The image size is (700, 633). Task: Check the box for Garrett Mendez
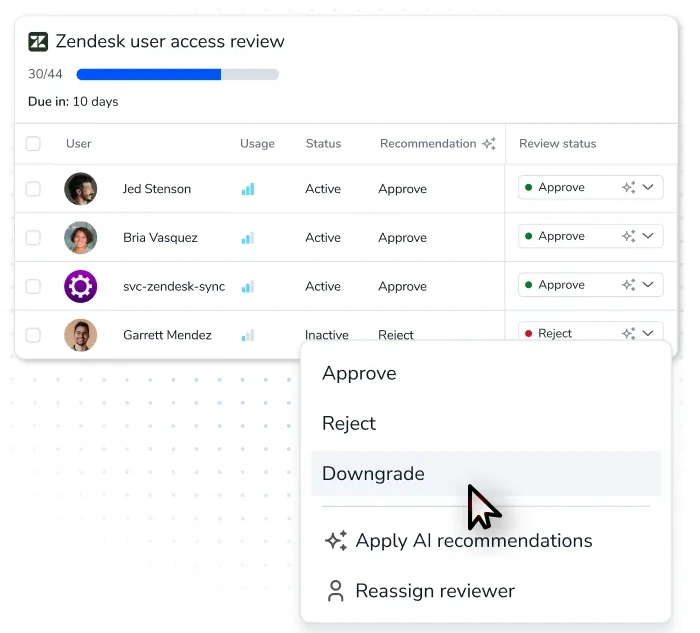33,335
